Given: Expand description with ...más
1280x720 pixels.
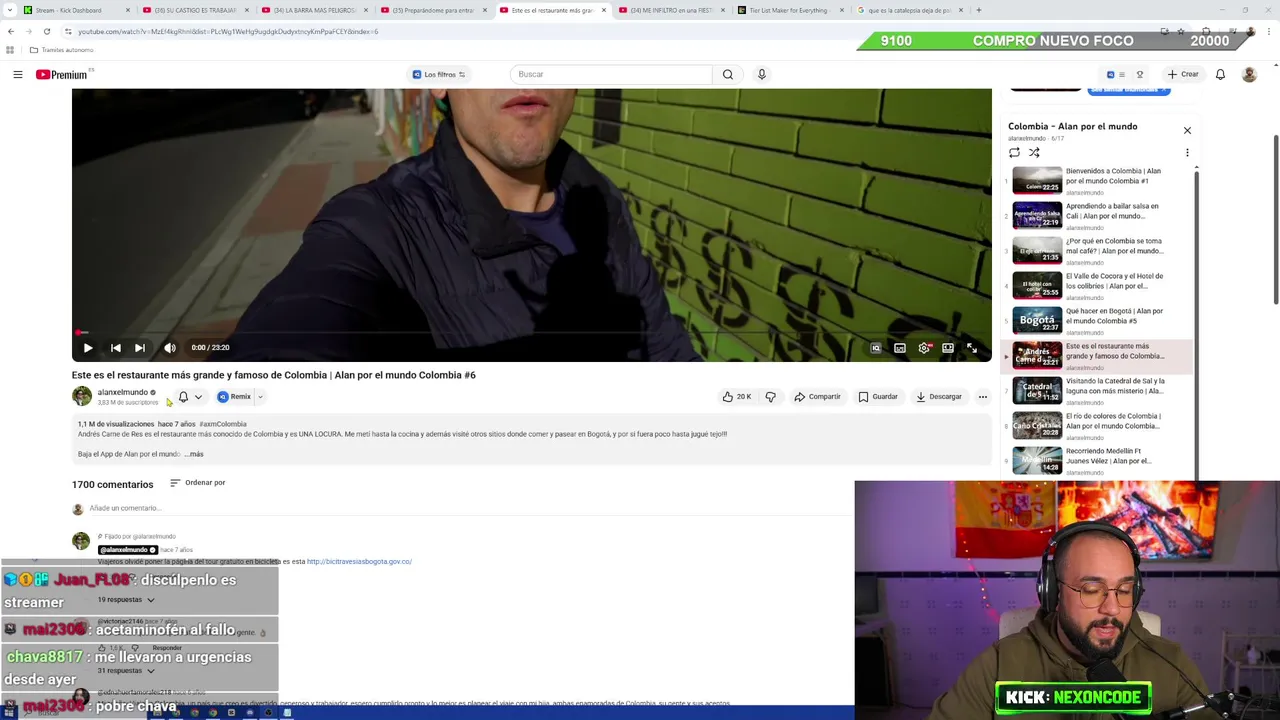Looking at the screenshot, I should coord(194,454).
